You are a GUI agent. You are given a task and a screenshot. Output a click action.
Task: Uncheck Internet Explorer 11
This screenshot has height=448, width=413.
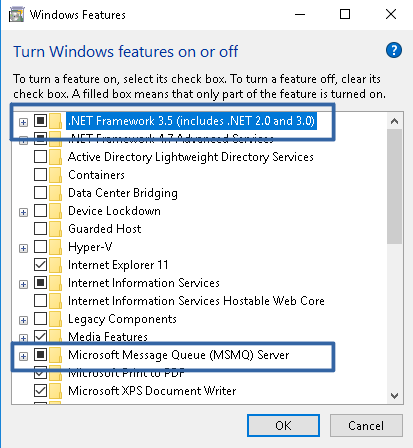tap(40, 264)
